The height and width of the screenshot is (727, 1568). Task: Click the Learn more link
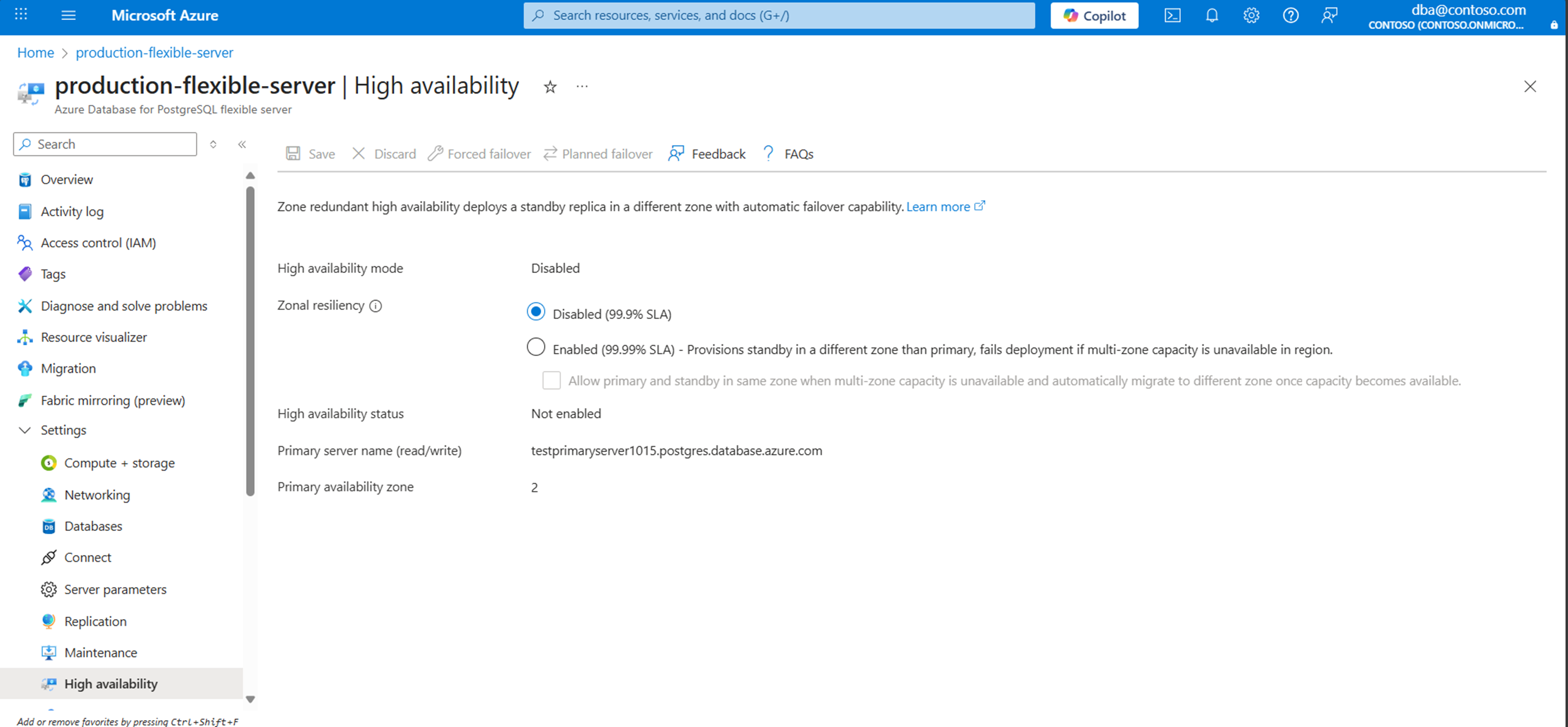click(x=938, y=207)
